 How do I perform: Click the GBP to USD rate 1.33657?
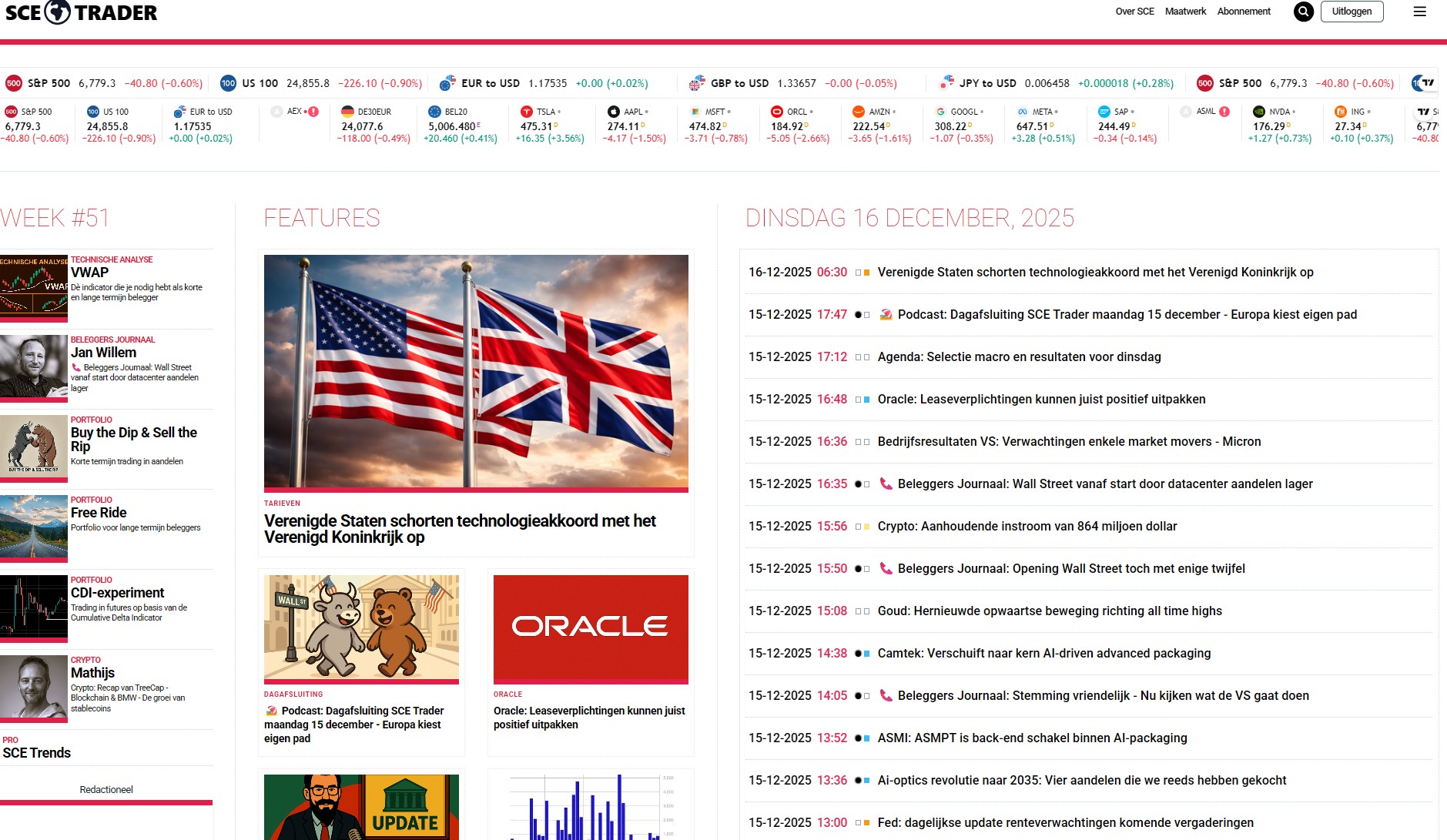click(x=796, y=83)
